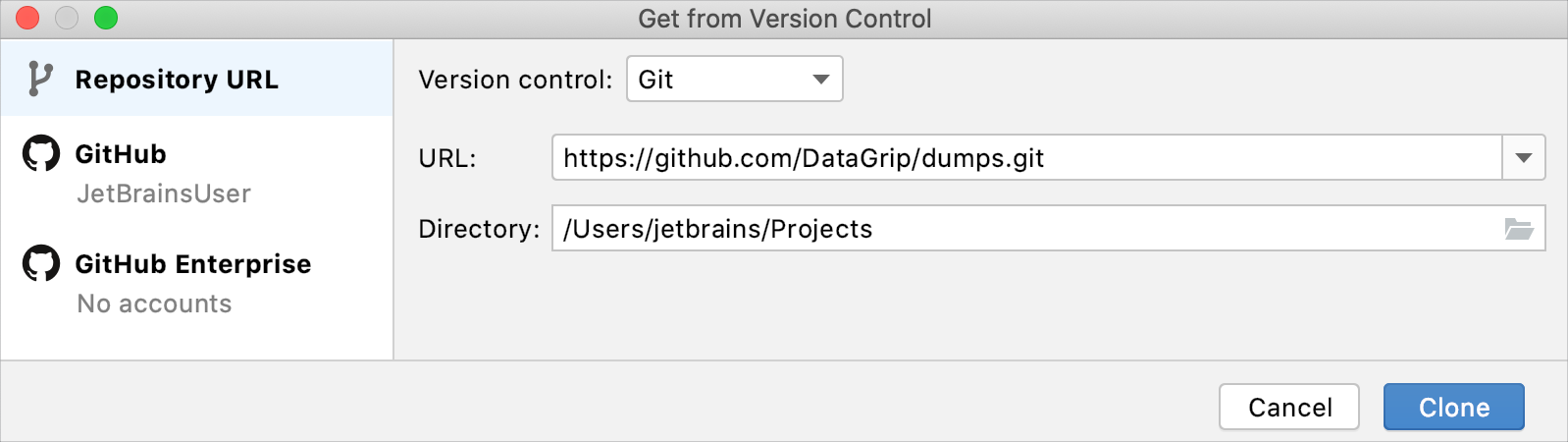Click the gray minimize window button
Viewport: 1568px width, 442px height.
pos(67,18)
